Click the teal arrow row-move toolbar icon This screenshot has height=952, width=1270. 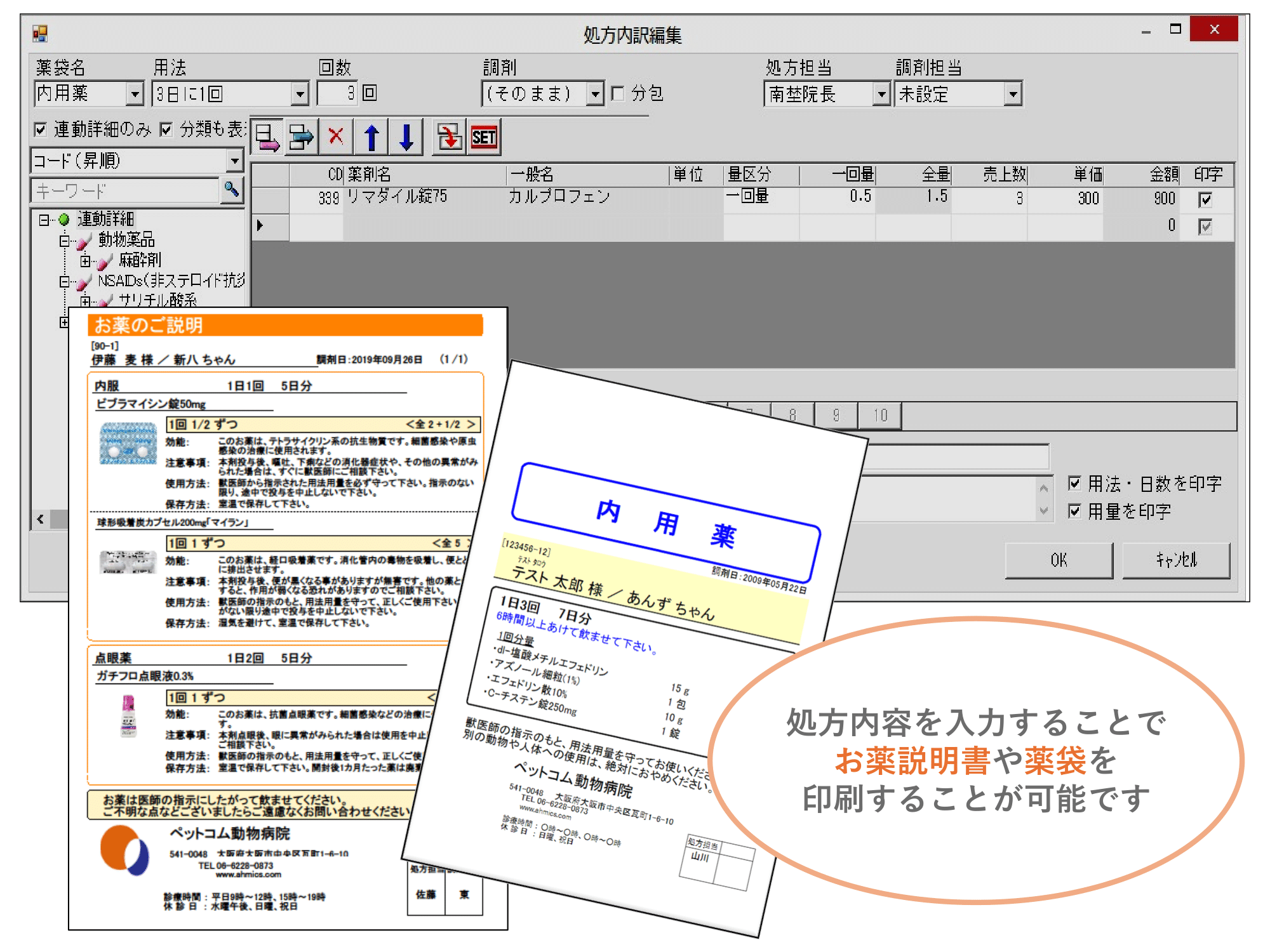[301, 137]
